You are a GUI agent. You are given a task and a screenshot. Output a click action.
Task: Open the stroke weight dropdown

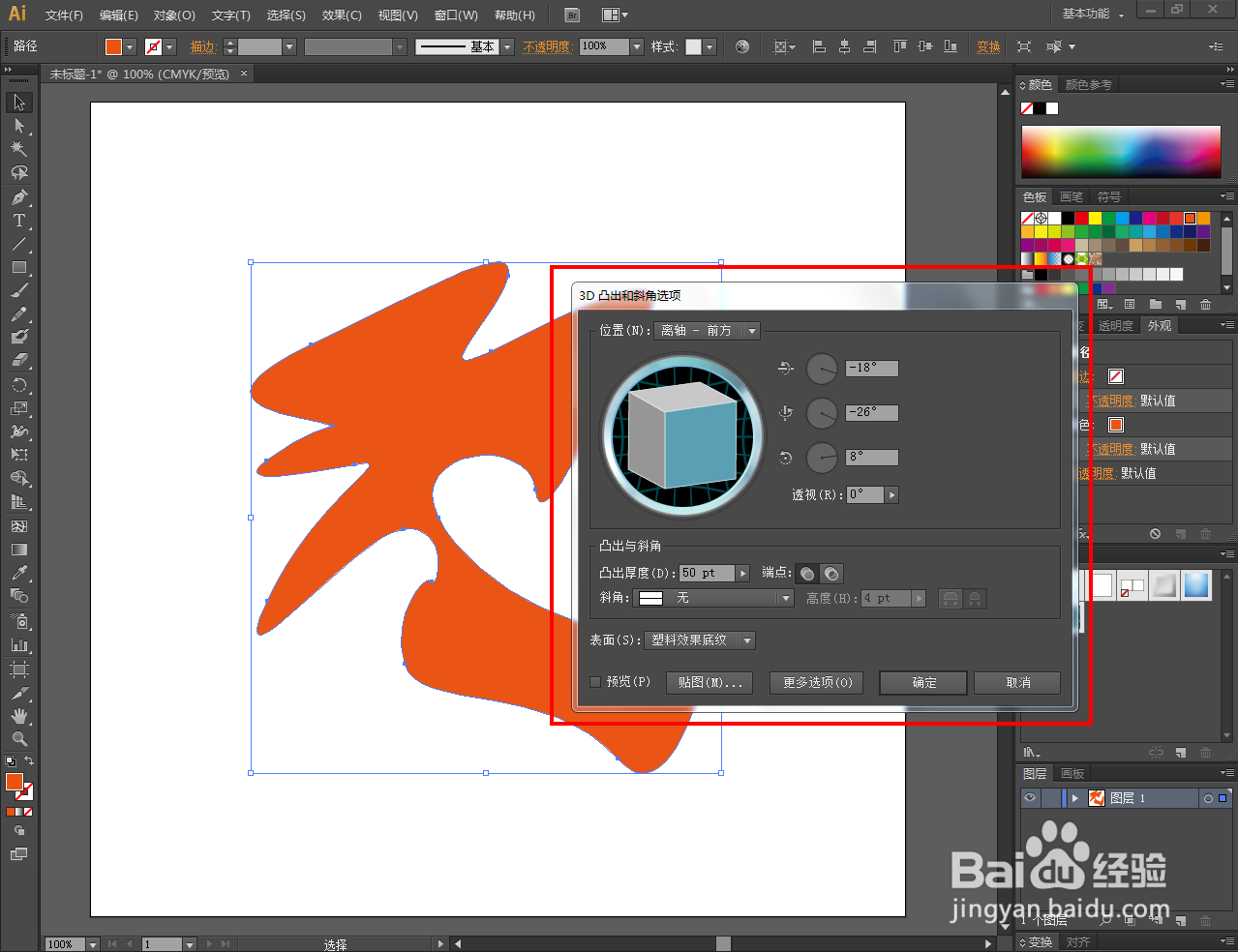[288, 46]
